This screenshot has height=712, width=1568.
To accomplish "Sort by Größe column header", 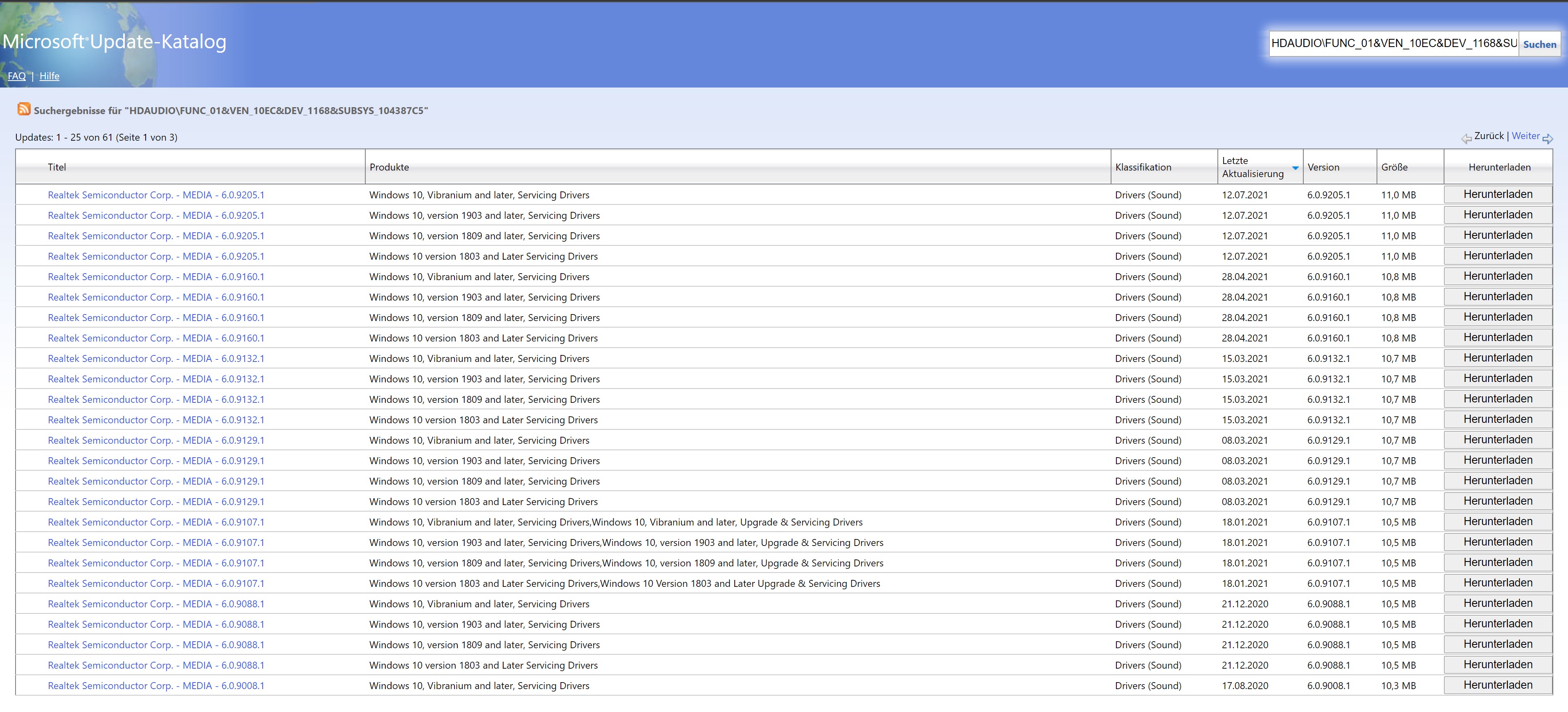I will coord(1394,167).
